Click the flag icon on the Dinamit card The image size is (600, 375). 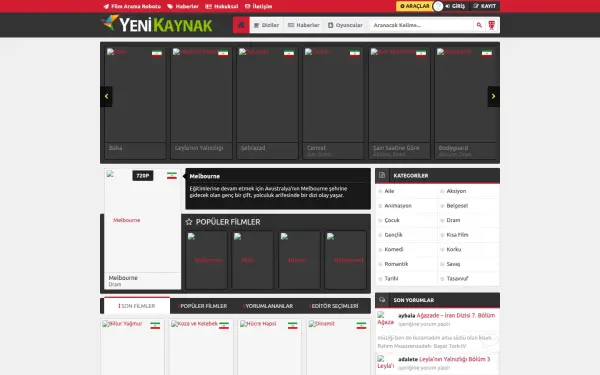pyautogui.click(x=361, y=326)
